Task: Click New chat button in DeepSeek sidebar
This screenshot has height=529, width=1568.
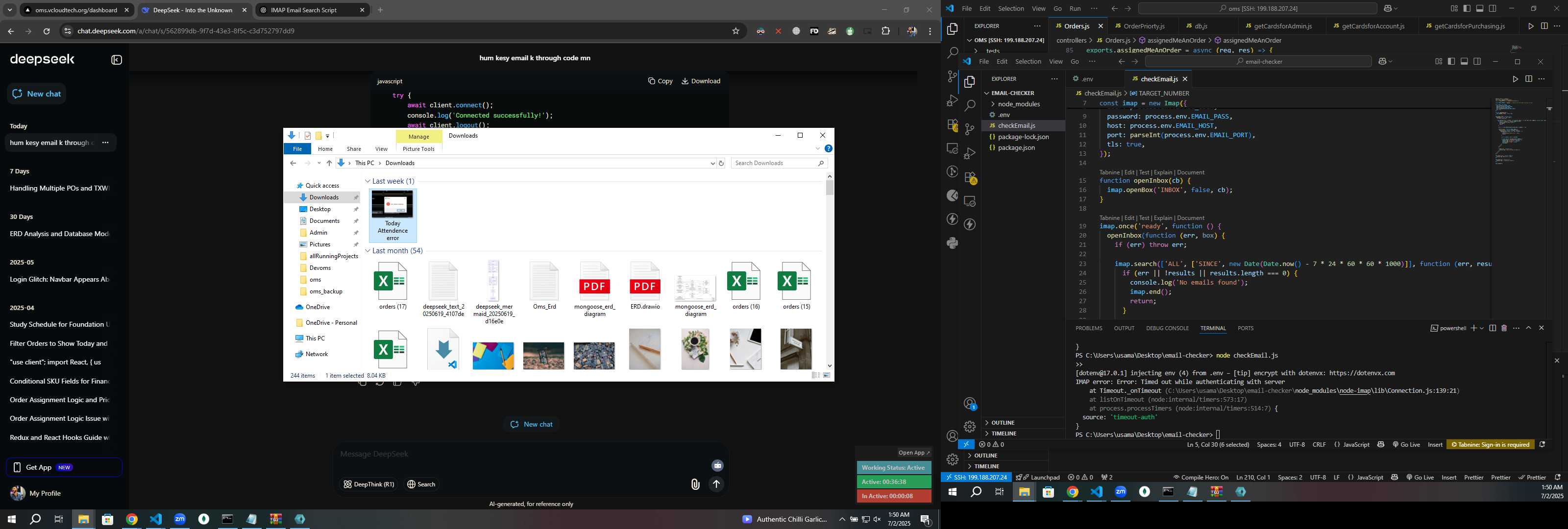Action: coord(37,94)
